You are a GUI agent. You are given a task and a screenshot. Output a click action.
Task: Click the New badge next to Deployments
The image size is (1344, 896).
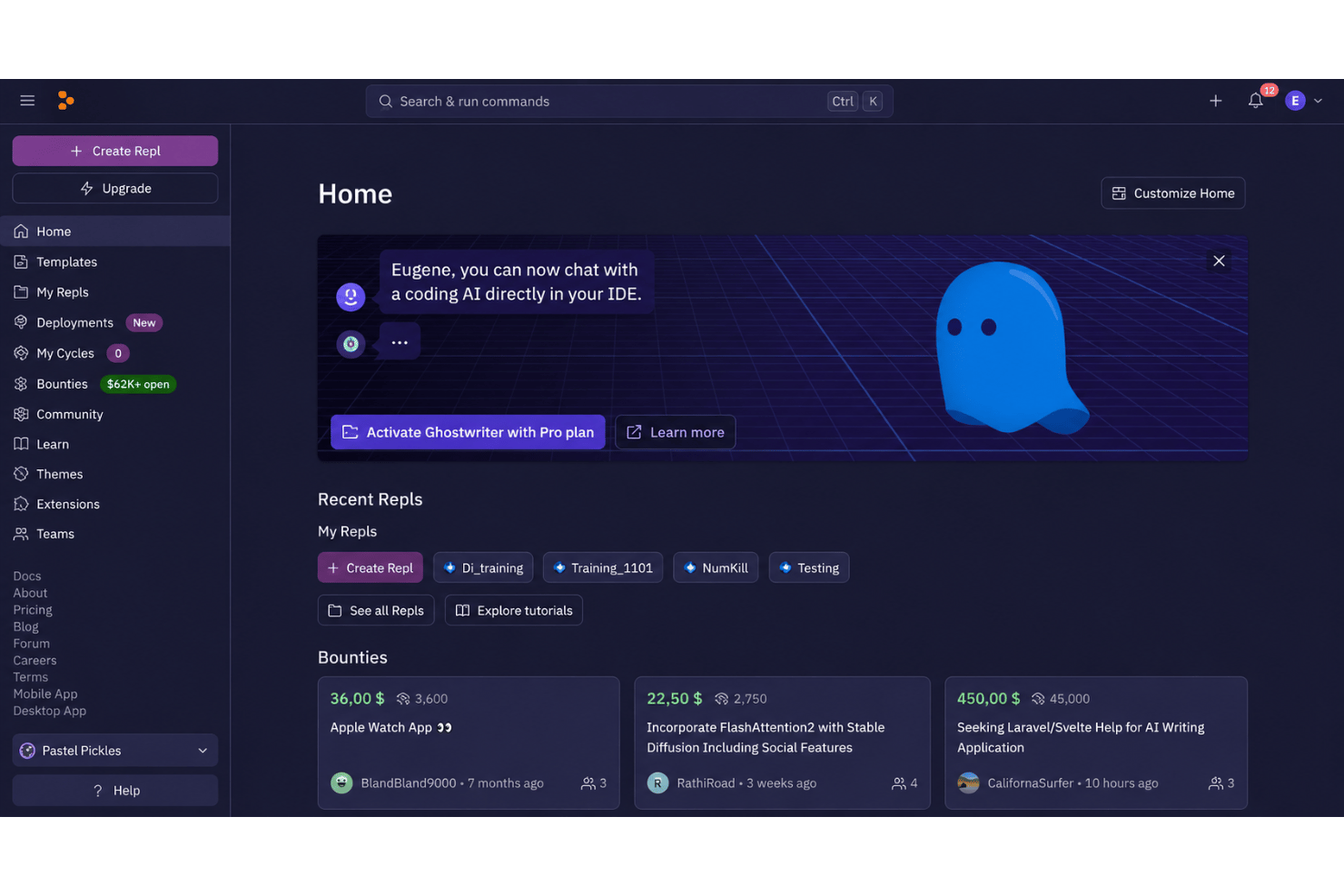(143, 323)
